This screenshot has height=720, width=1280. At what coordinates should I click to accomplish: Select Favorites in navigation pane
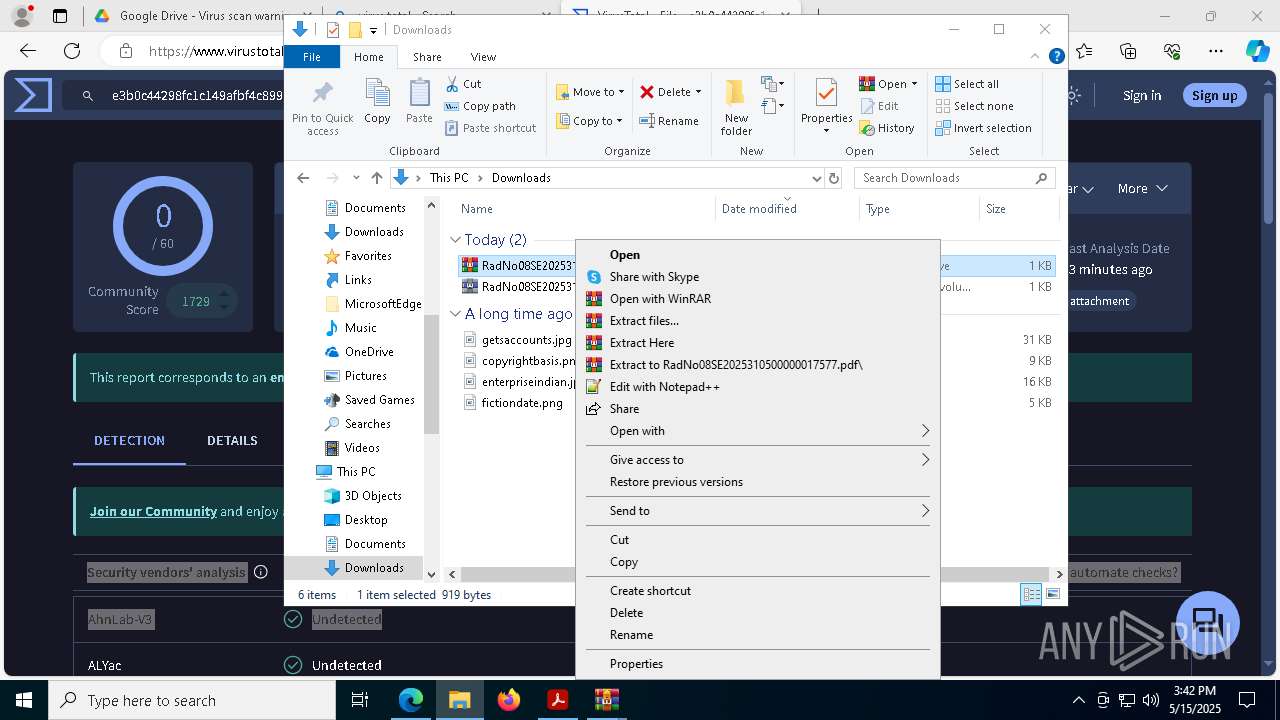[367, 256]
